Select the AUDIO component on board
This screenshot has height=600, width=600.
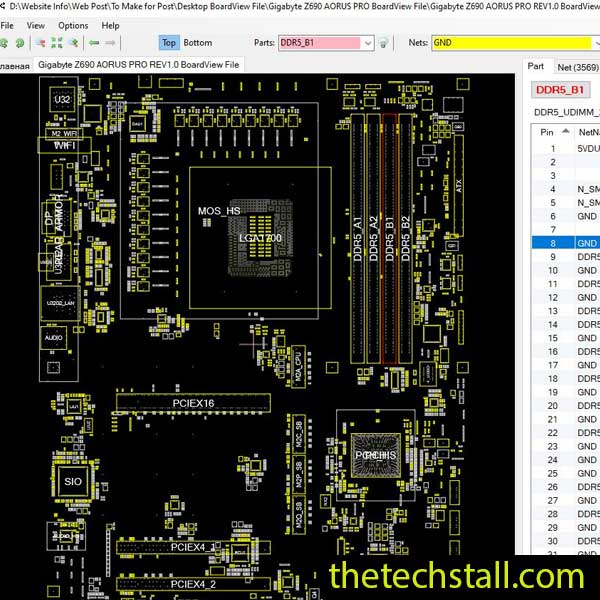point(54,338)
